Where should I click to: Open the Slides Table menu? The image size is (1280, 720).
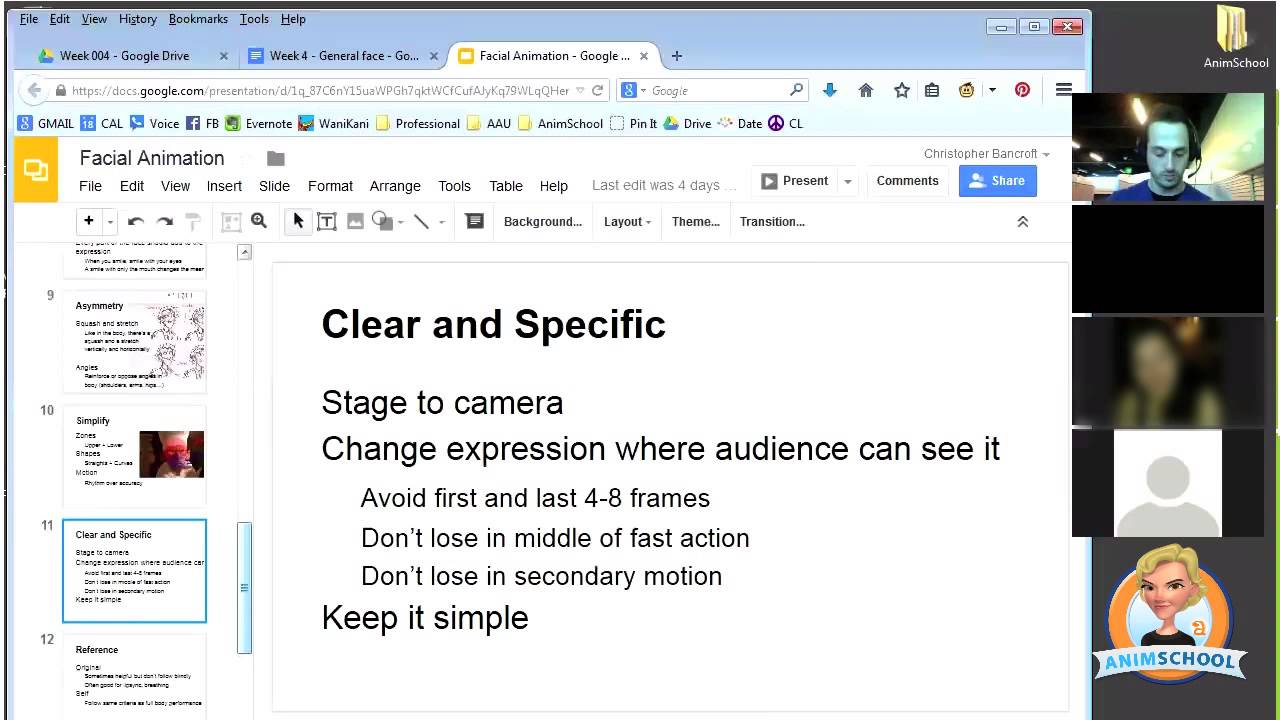[506, 186]
